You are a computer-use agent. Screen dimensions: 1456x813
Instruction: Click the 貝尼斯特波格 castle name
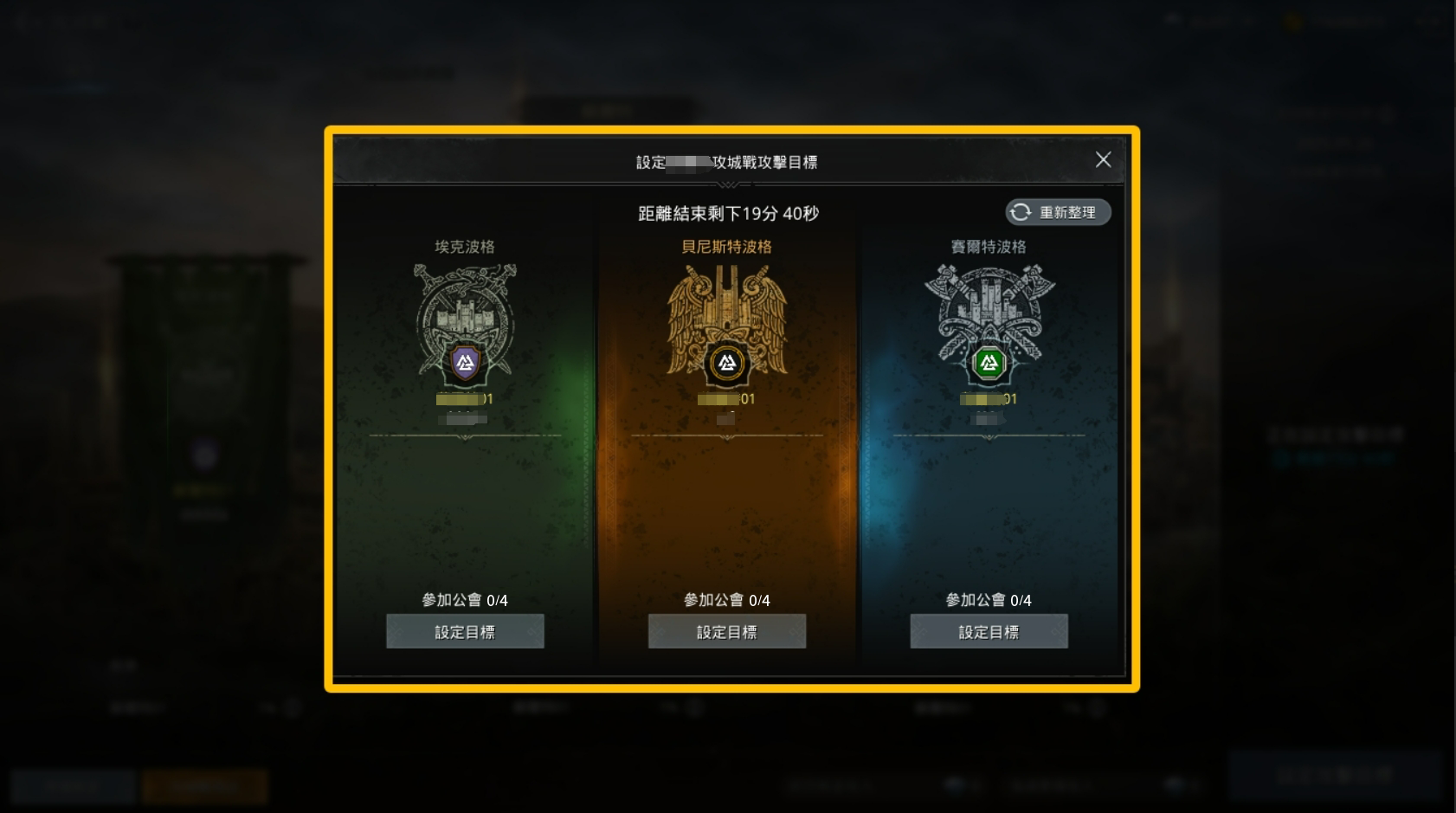pyautogui.click(x=727, y=247)
